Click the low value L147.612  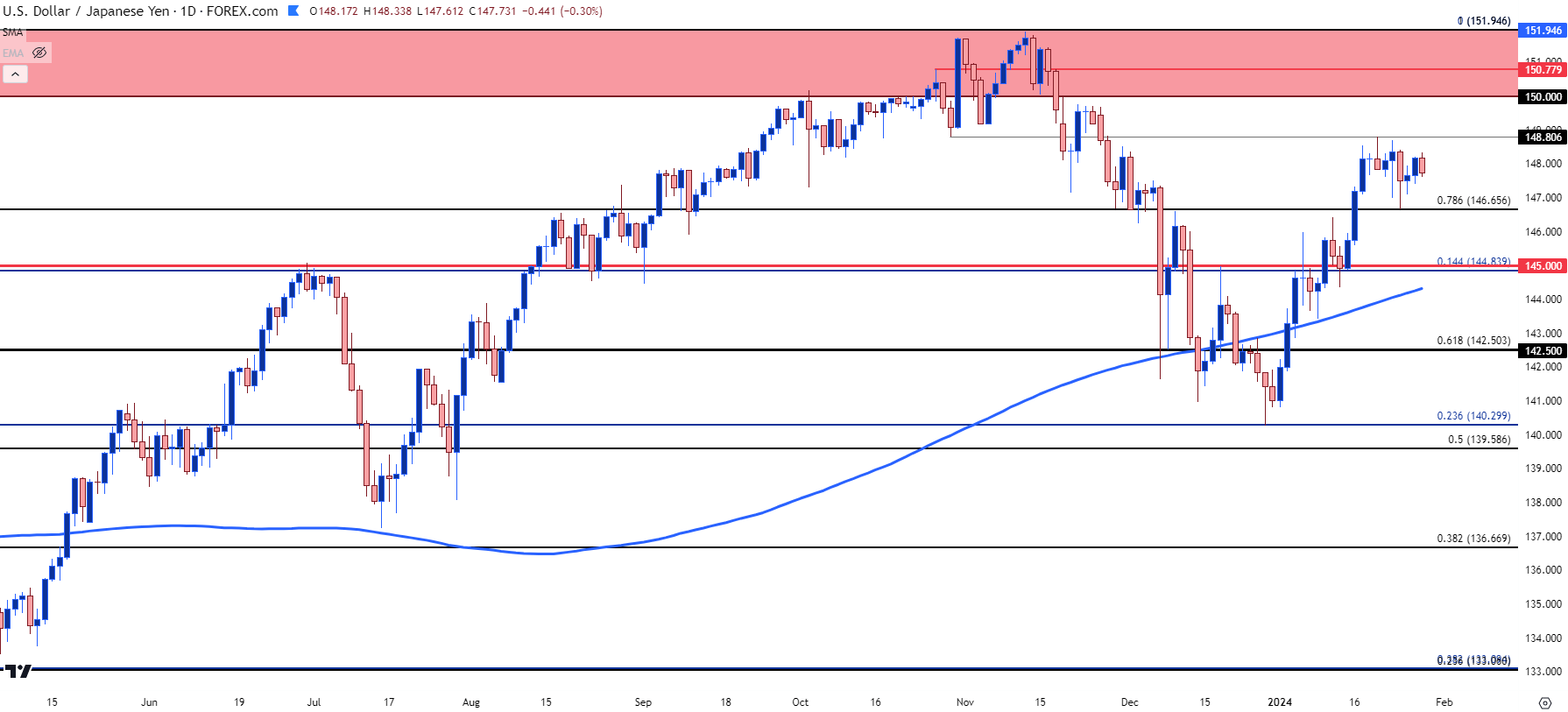pyautogui.click(x=440, y=11)
